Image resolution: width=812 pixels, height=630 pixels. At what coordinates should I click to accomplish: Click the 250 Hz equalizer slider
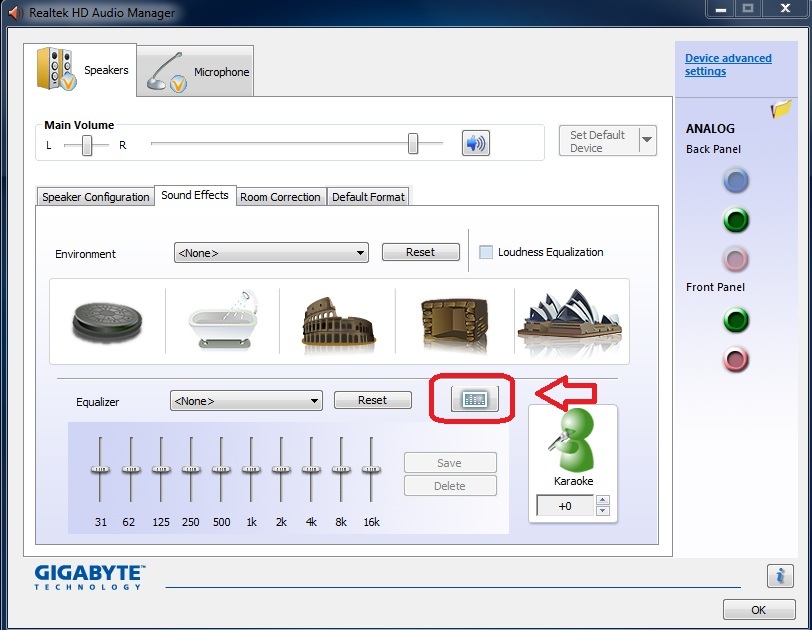[191, 470]
